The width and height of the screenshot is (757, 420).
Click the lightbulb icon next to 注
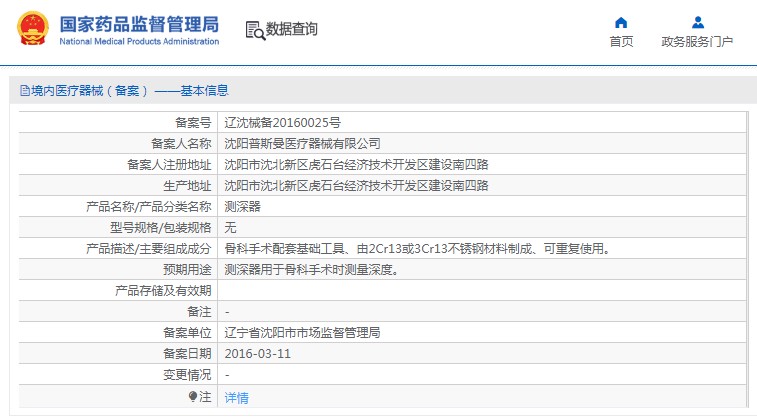(193, 397)
